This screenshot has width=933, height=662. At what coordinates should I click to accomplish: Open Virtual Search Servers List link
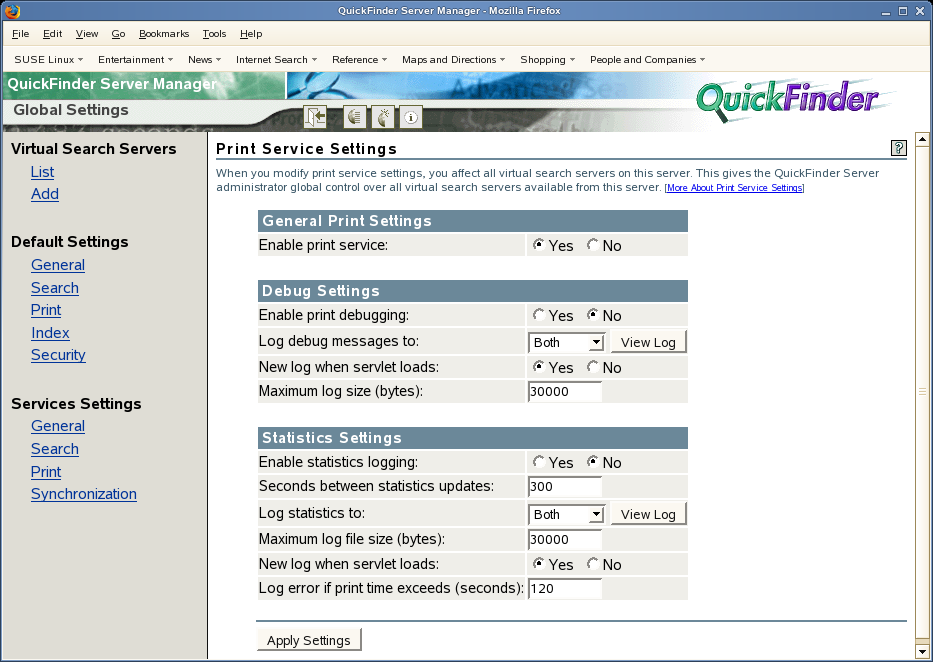click(x=42, y=172)
